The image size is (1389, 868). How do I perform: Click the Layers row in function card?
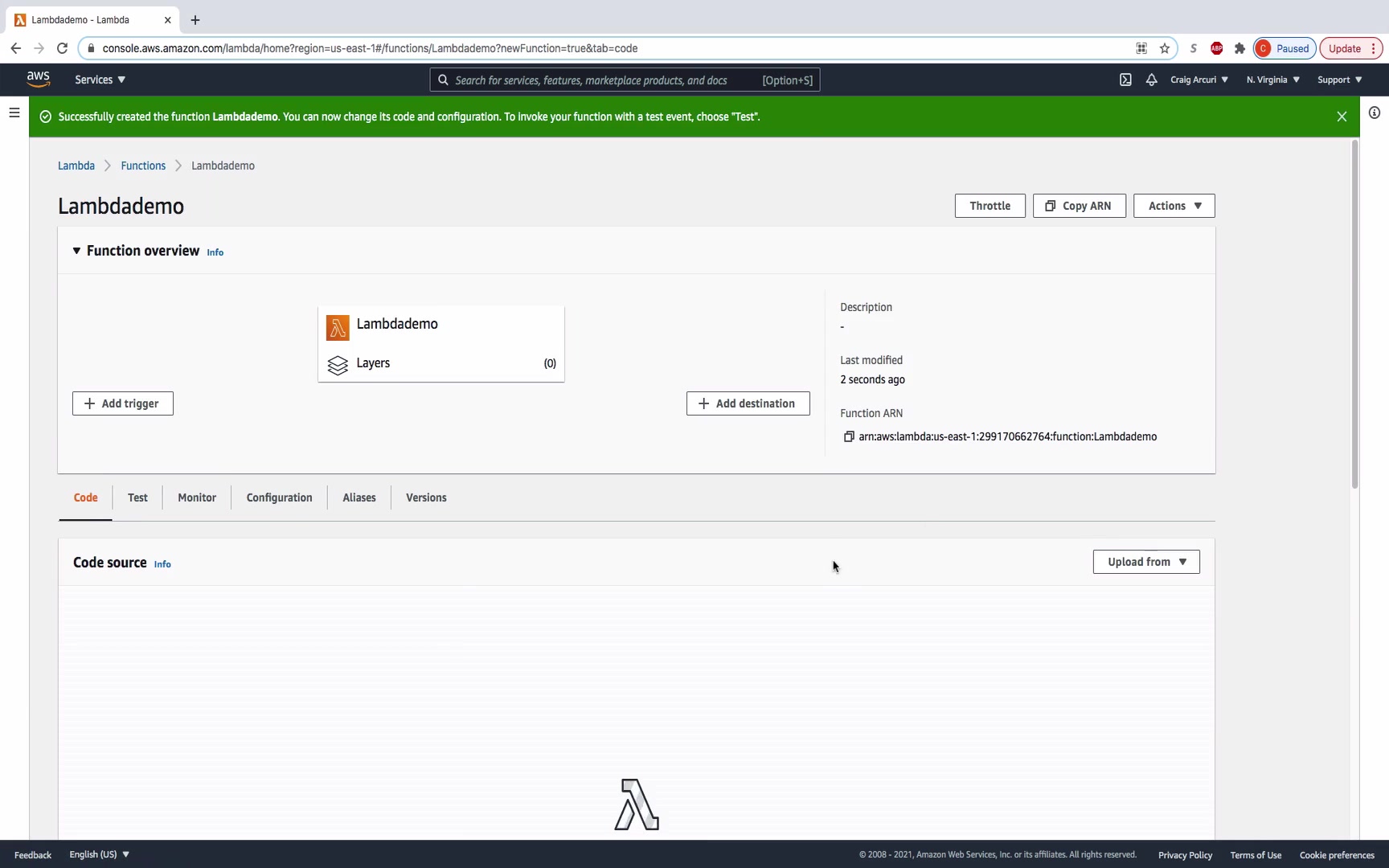[x=441, y=363]
